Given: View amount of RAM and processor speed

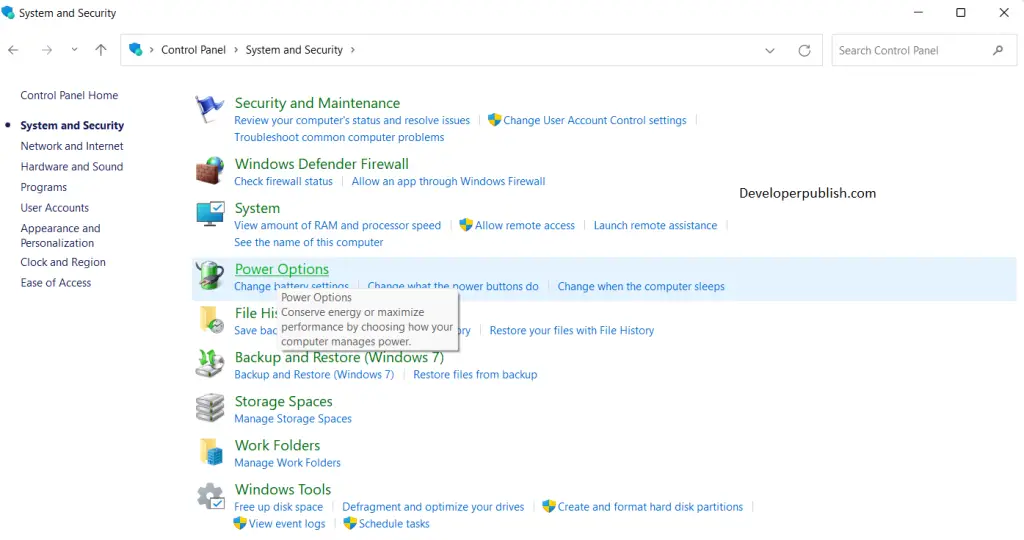Looking at the screenshot, I should click(338, 225).
